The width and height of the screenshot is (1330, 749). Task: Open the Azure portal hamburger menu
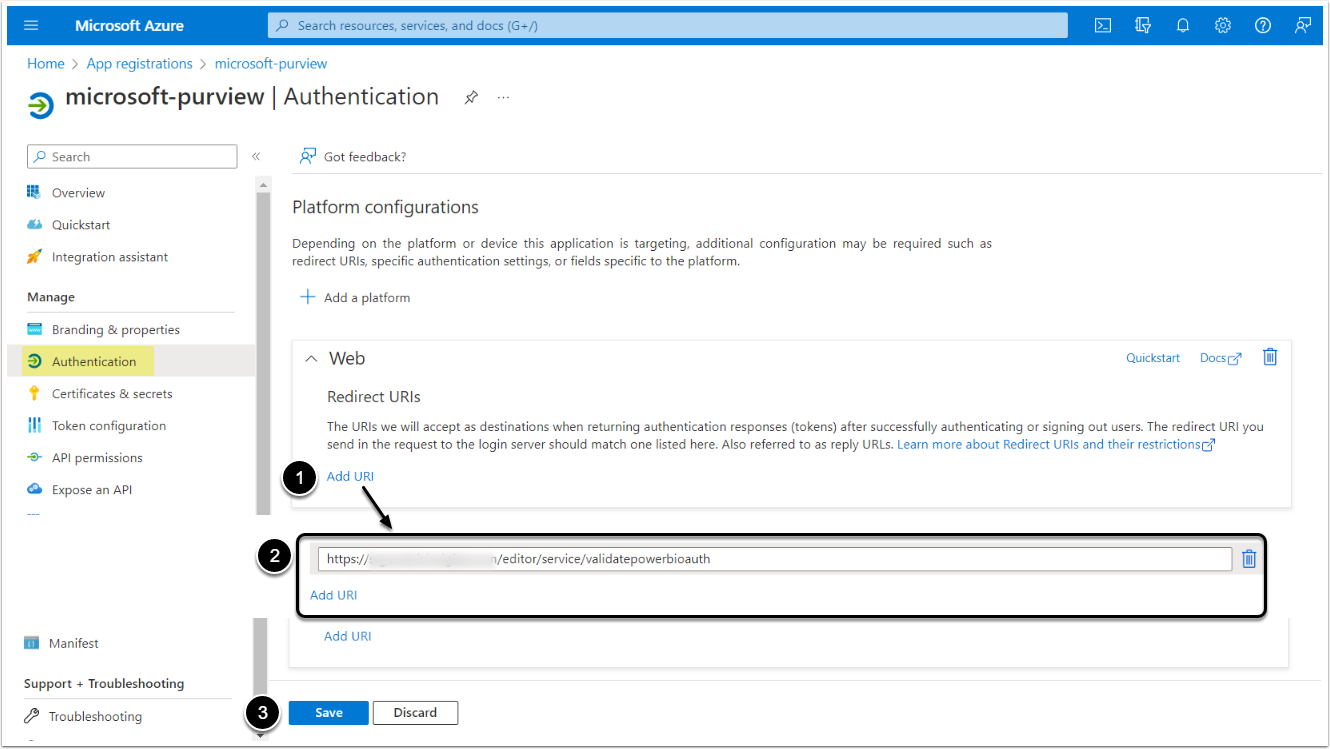pyautogui.click(x=32, y=26)
